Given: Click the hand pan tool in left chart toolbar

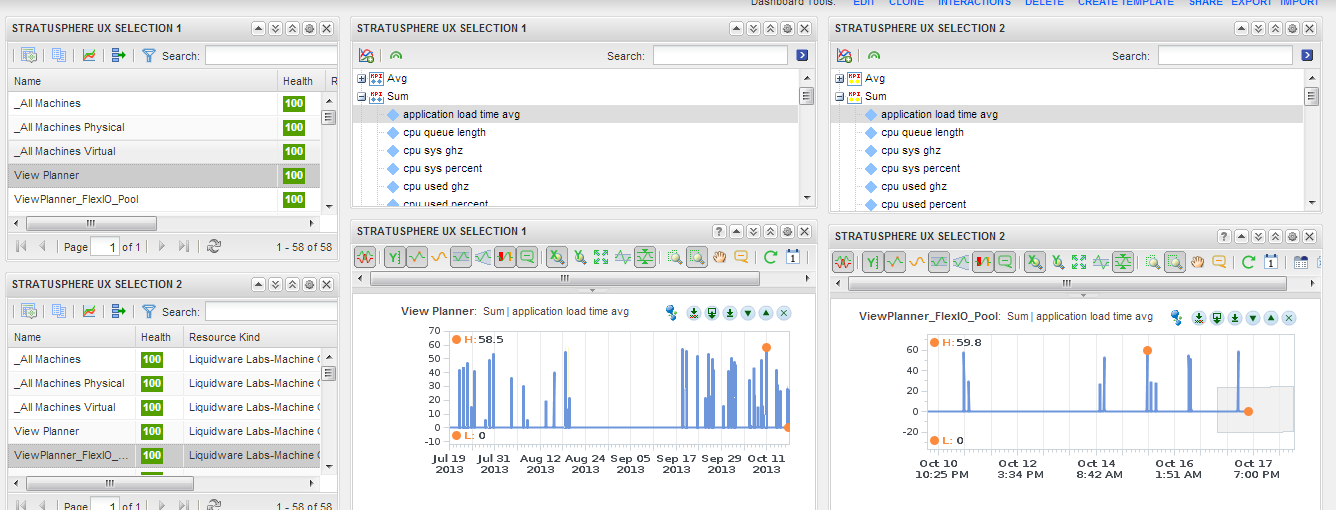Looking at the screenshot, I should (719, 257).
